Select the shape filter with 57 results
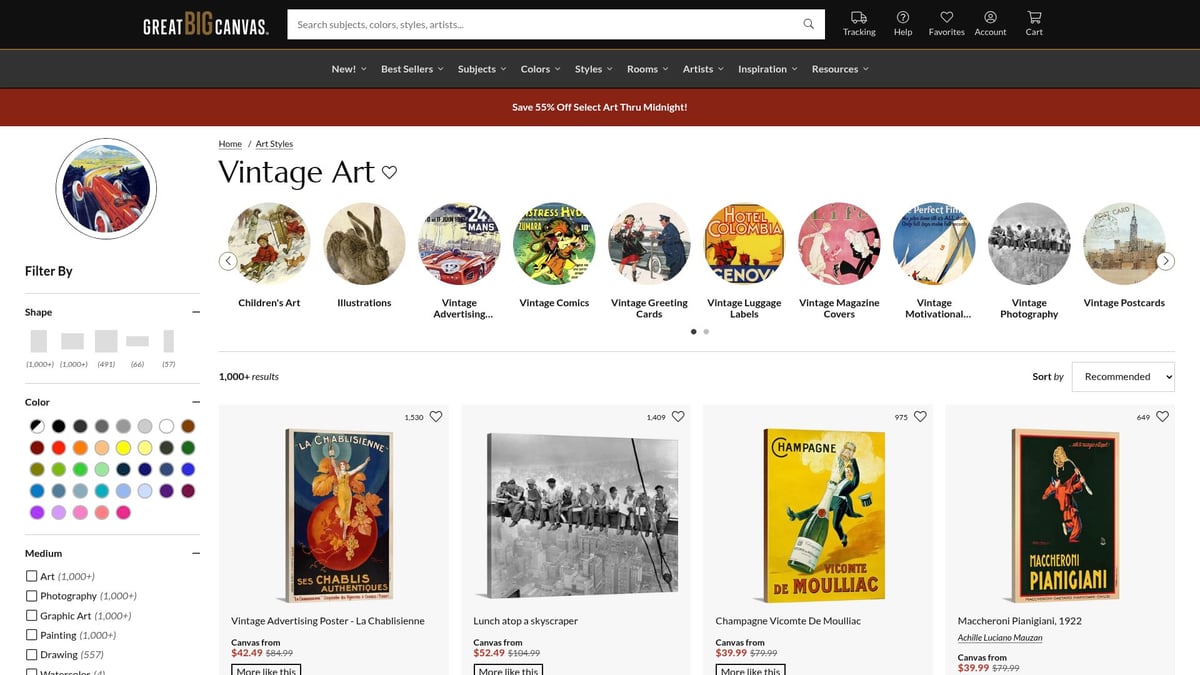Screen dimensions: 1200x675 [169, 341]
